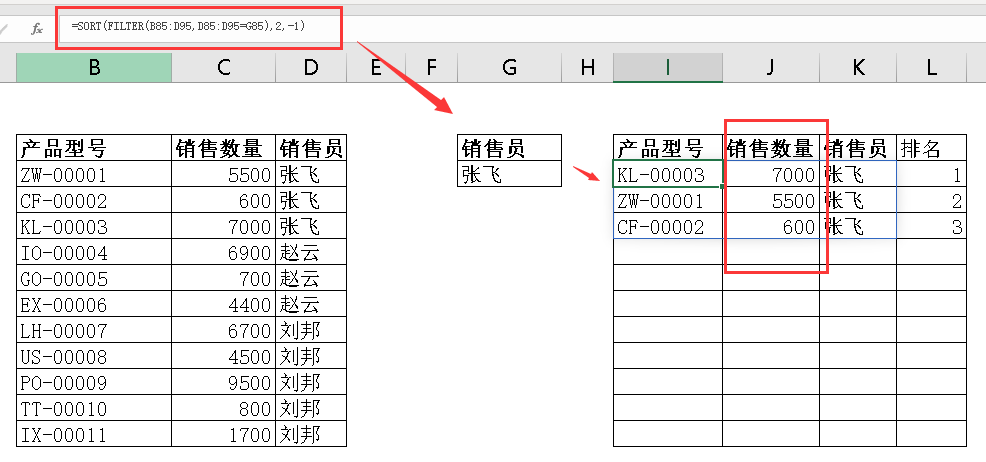Click the 600 value in column J
The image size is (986, 462).
pos(771,226)
